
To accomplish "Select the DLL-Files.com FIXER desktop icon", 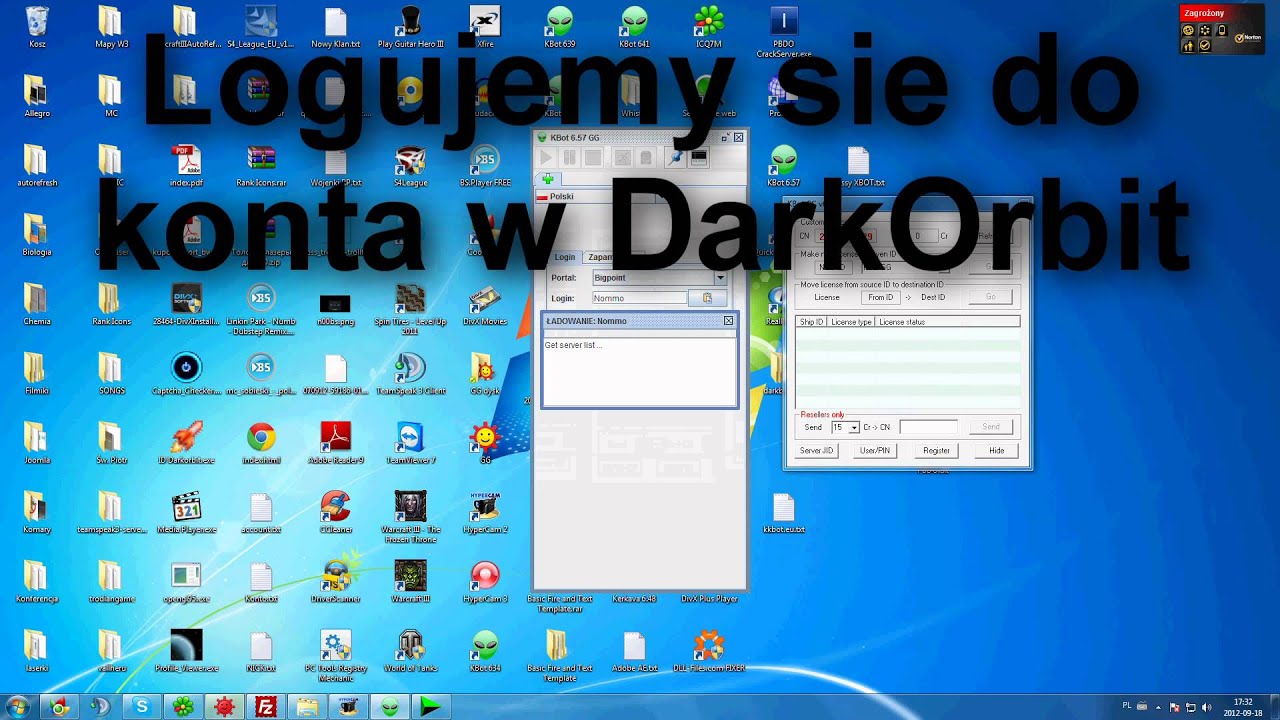I will pyautogui.click(x=709, y=650).
